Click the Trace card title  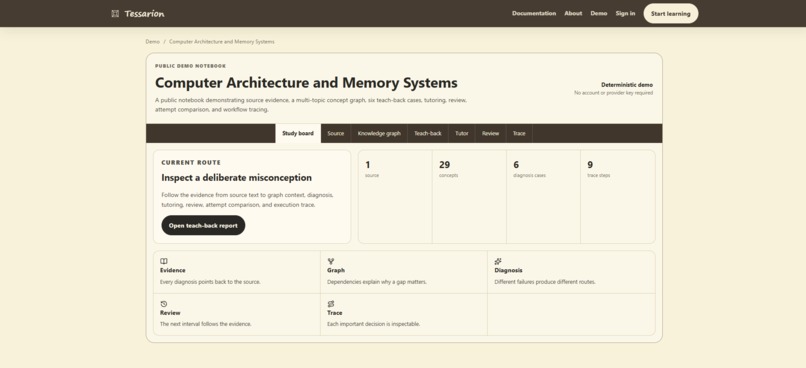click(335, 312)
